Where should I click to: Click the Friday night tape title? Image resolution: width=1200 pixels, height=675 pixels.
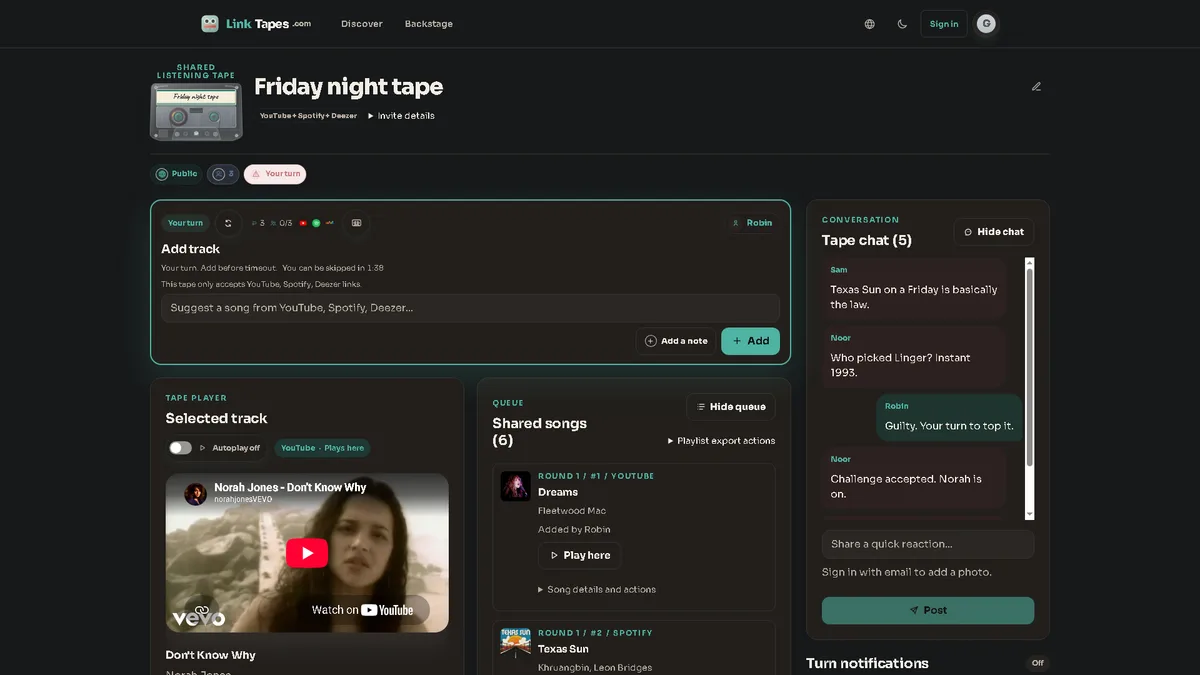pyautogui.click(x=348, y=87)
